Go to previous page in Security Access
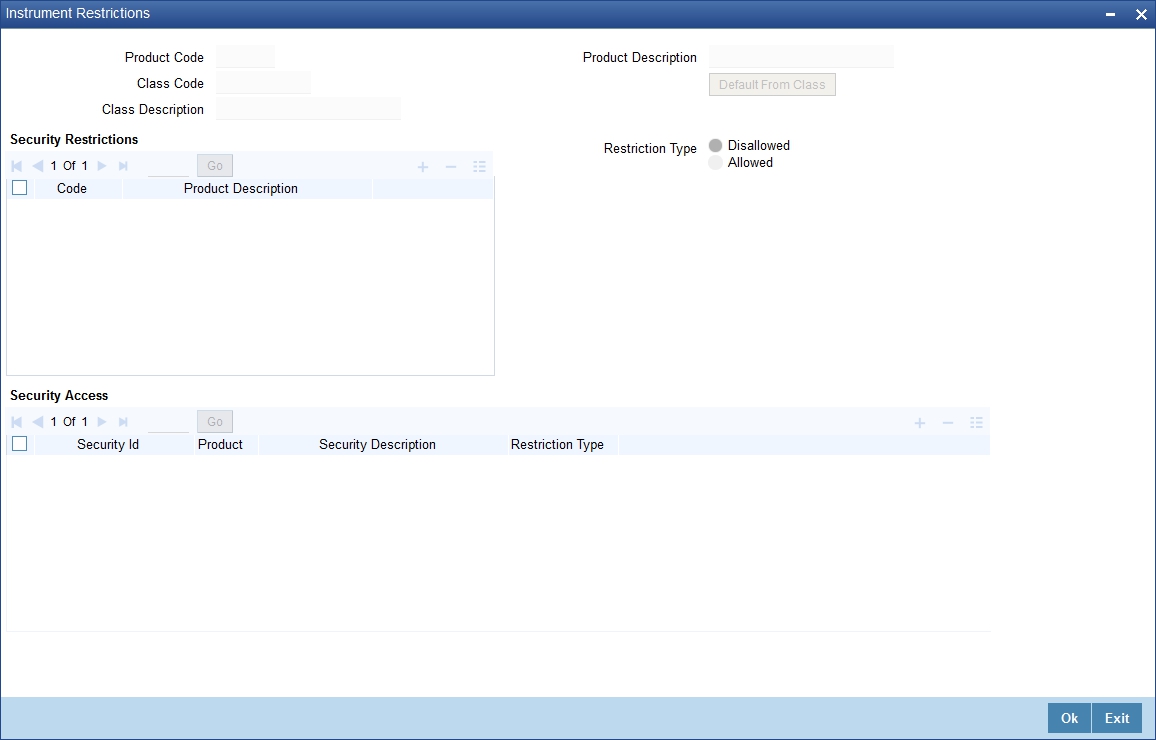 tap(38, 422)
